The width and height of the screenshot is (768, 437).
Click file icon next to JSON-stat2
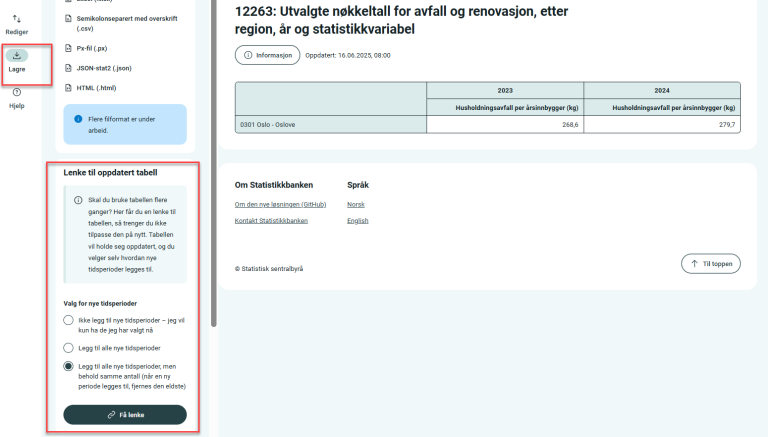(68, 68)
